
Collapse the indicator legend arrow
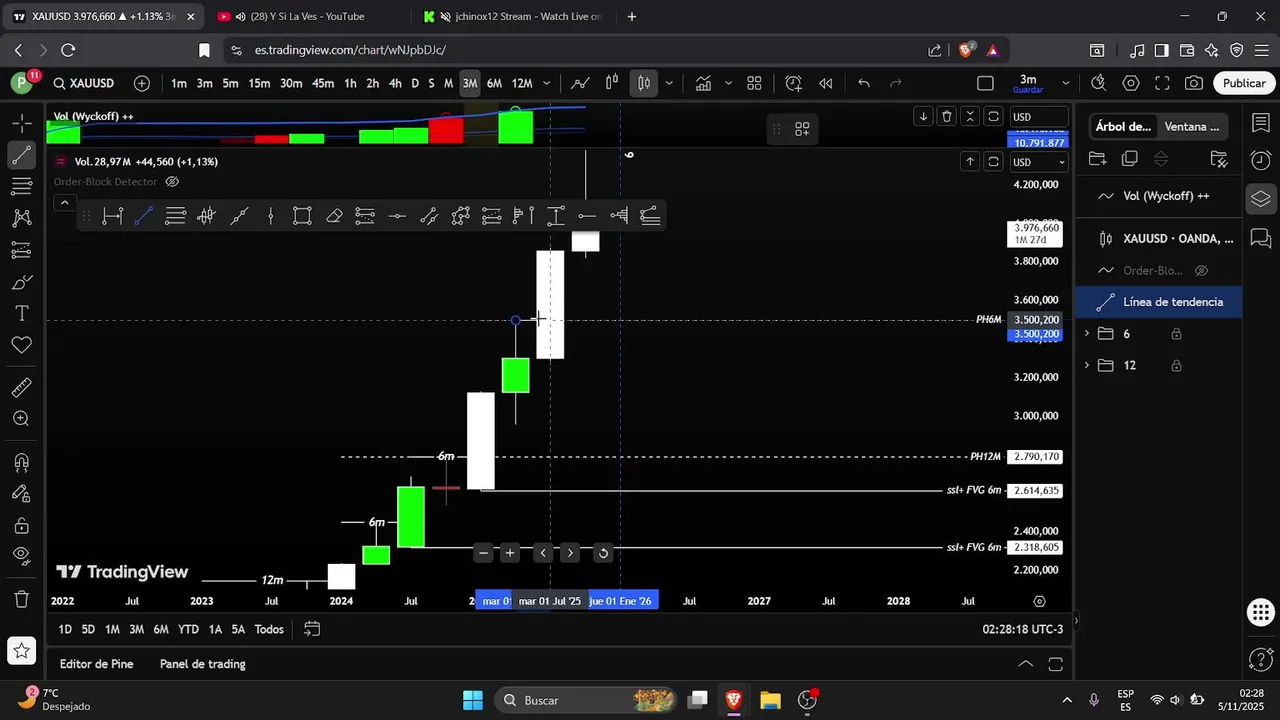[64, 203]
